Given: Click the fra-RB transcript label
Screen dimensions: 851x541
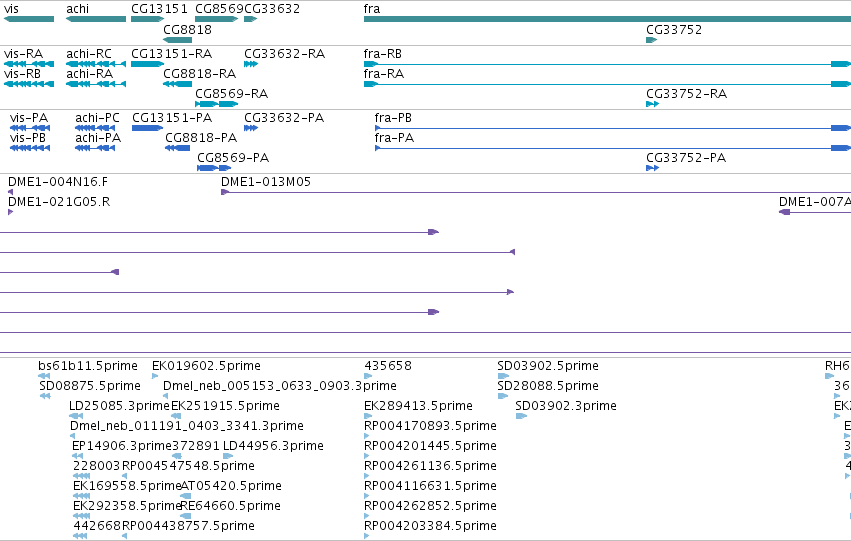Looking at the screenshot, I should (383, 54).
